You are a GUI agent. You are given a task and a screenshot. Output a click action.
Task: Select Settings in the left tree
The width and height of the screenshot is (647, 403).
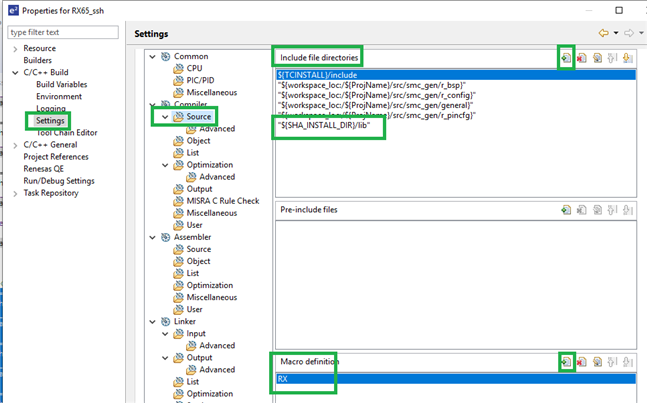click(50, 121)
